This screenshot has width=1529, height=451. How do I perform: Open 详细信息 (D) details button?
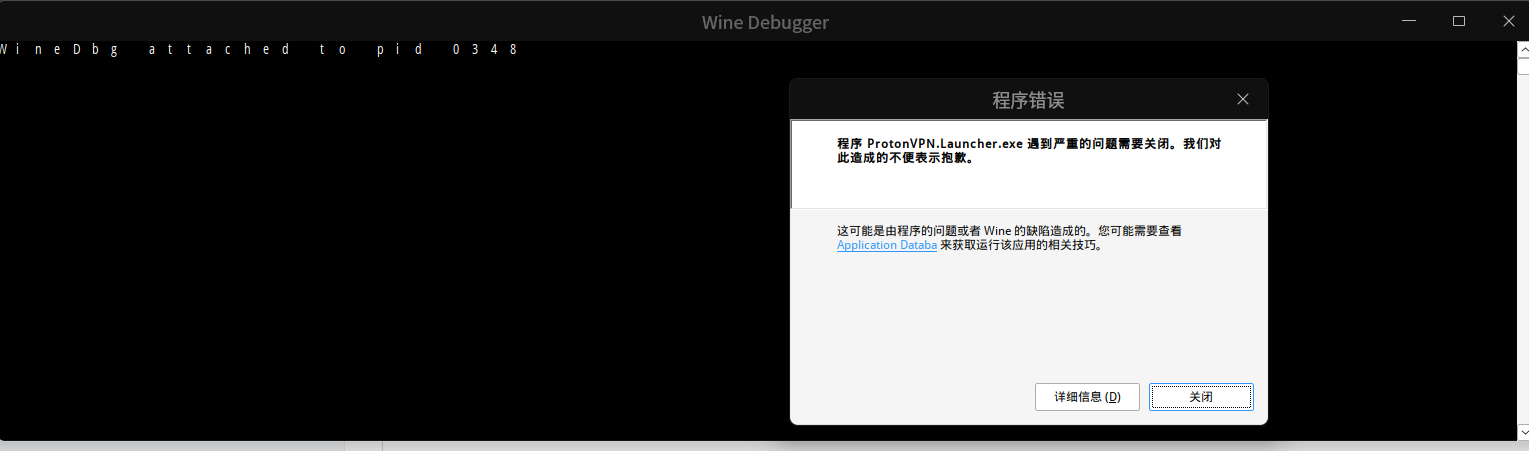pyautogui.click(x=1087, y=397)
